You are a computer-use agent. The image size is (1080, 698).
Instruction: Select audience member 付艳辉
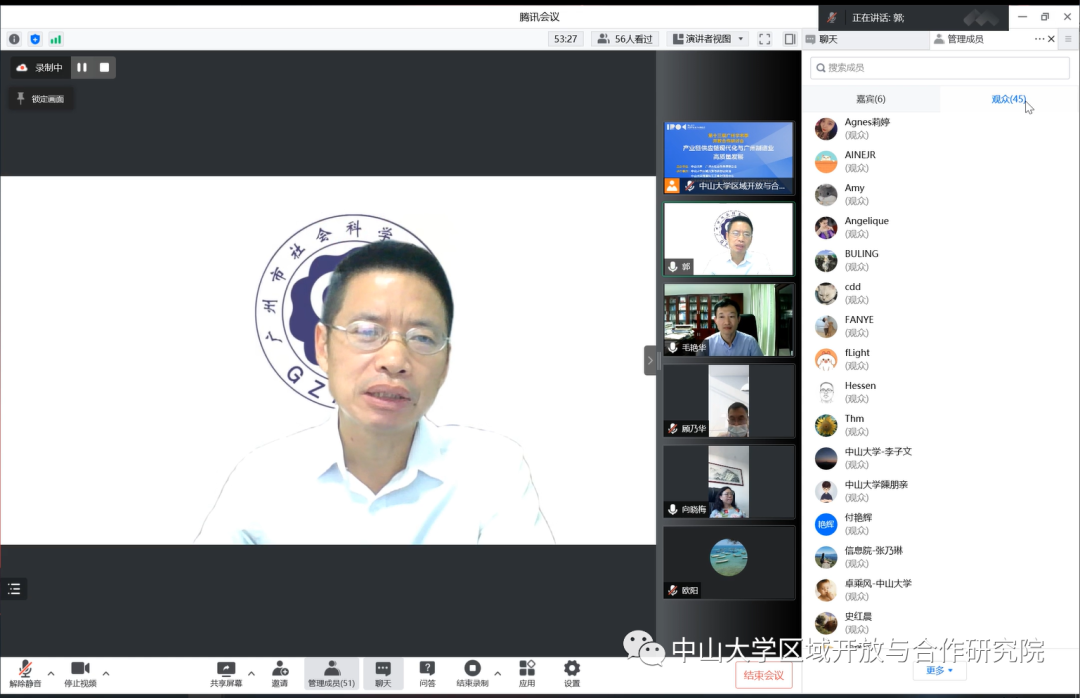[940, 524]
